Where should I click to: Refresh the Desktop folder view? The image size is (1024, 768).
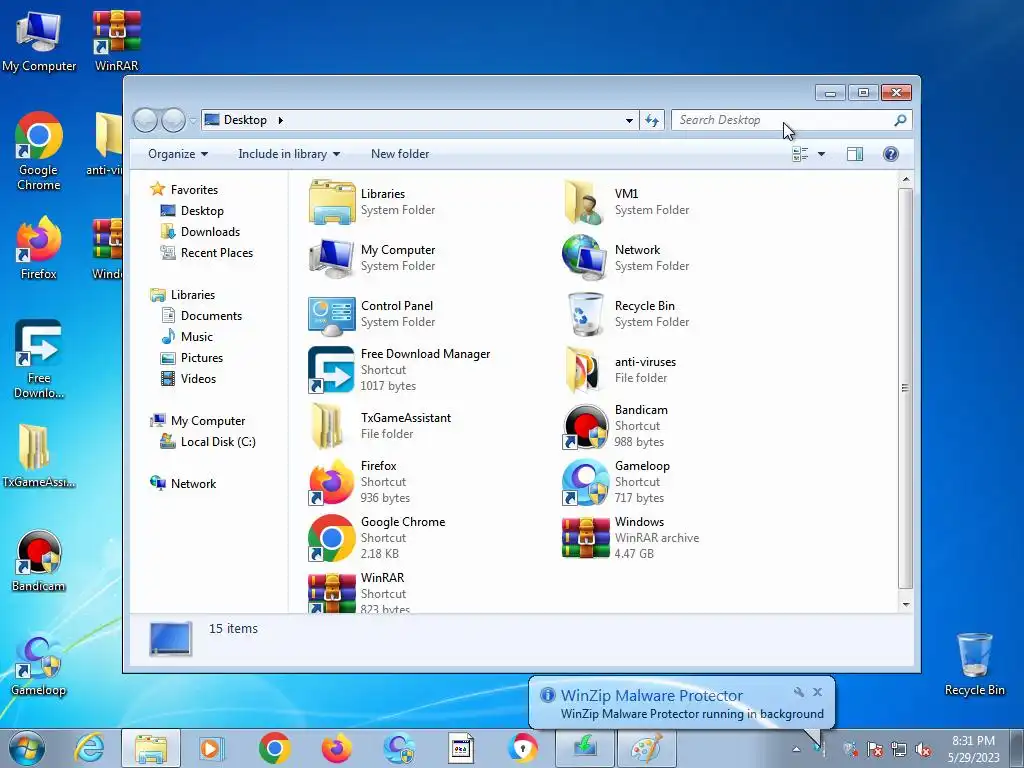tap(652, 120)
